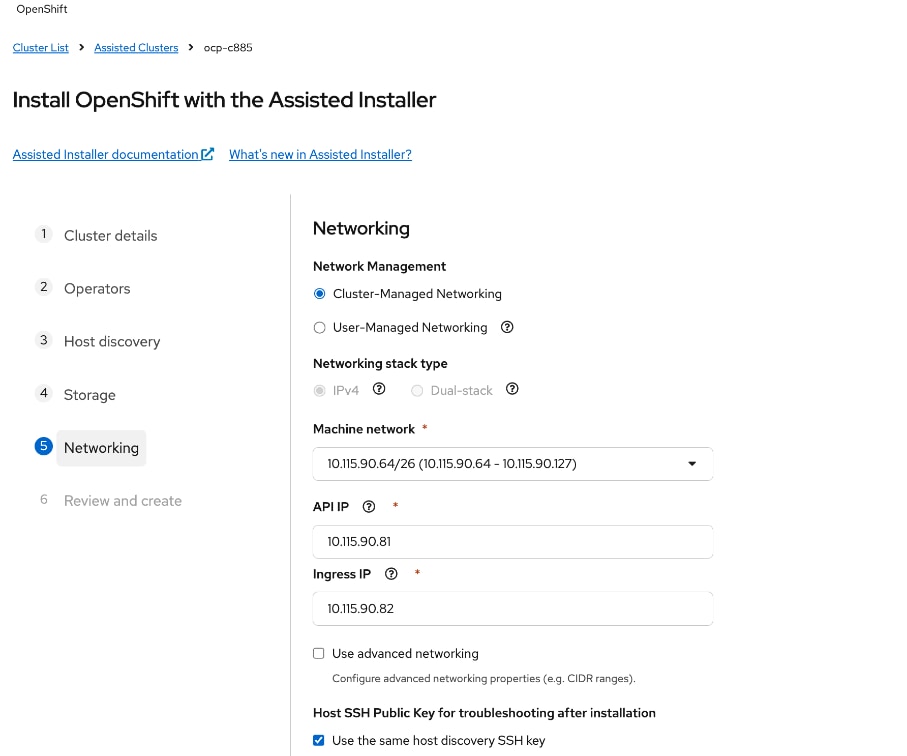Select the User-Managed Networking option
This screenshot has height=756, width=907.
pyautogui.click(x=320, y=327)
